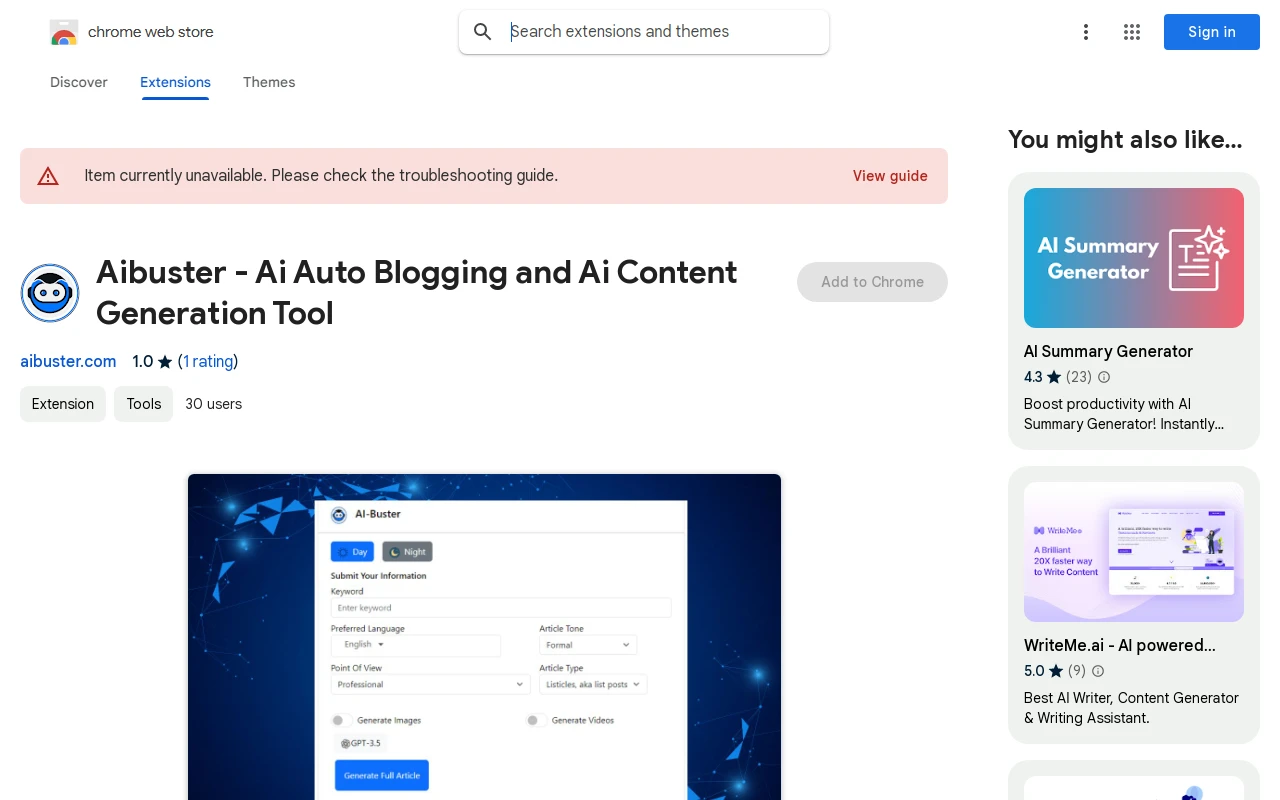
Task: Toggle Generate Images switch in screenshot
Action: pyautogui.click(x=340, y=720)
